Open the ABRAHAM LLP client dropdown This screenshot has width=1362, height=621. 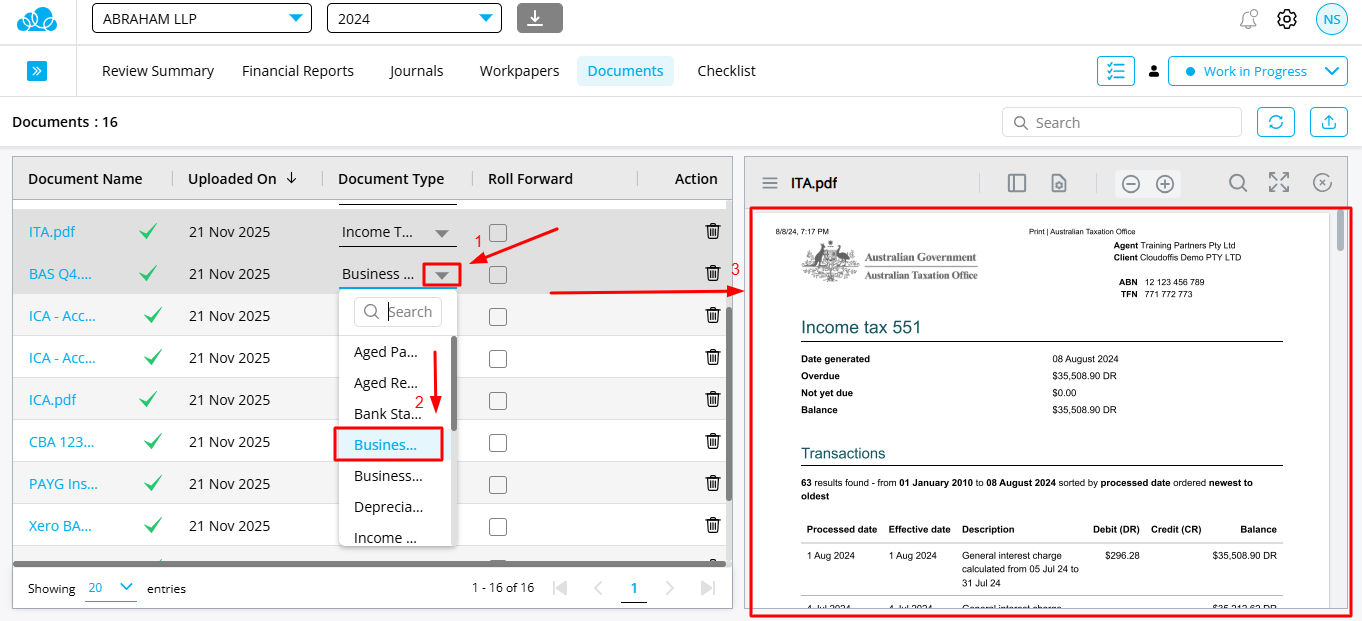201,18
